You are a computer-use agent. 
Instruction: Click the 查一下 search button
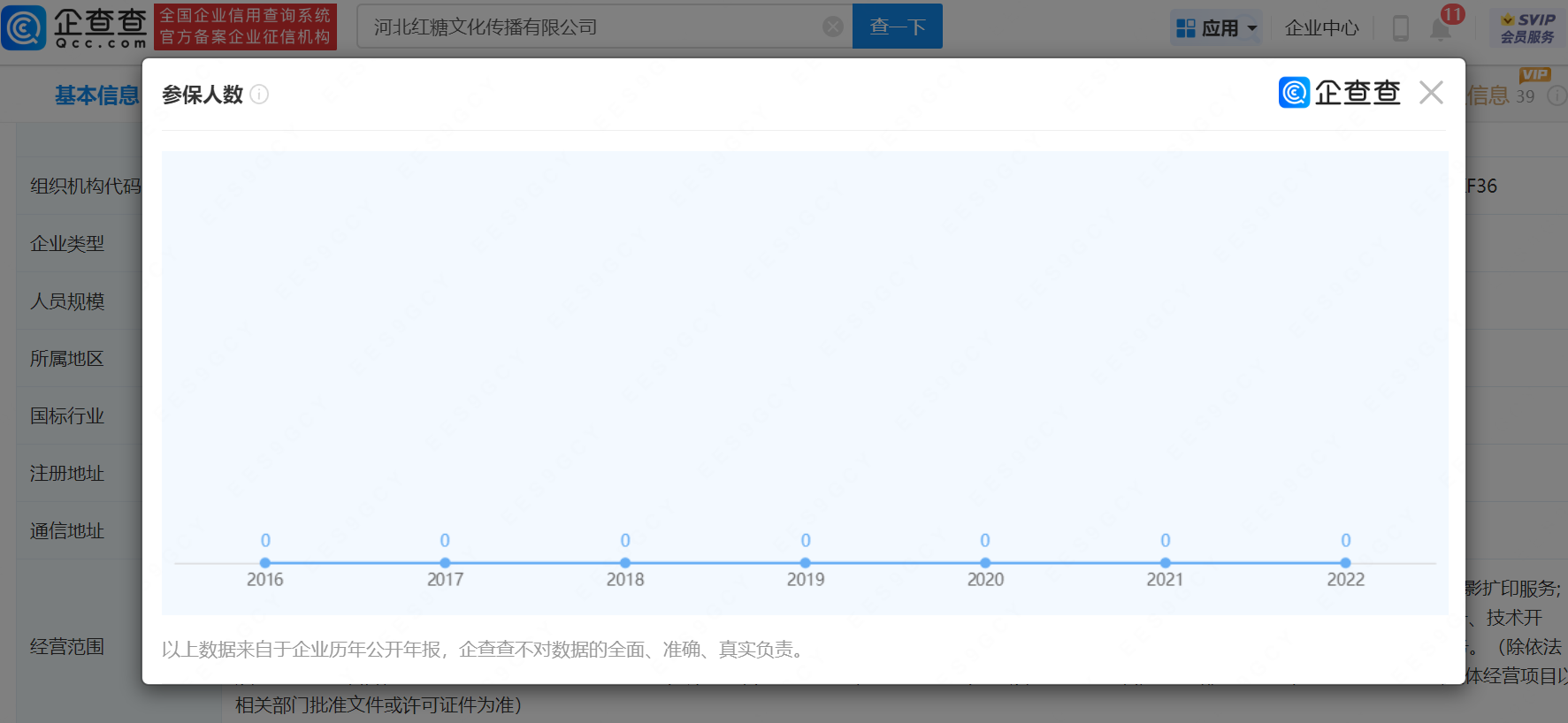coord(897,27)
